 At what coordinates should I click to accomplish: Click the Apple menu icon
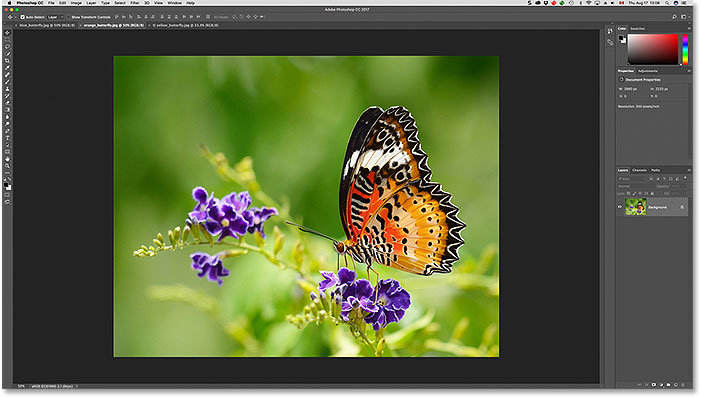[x=9, y=3]
